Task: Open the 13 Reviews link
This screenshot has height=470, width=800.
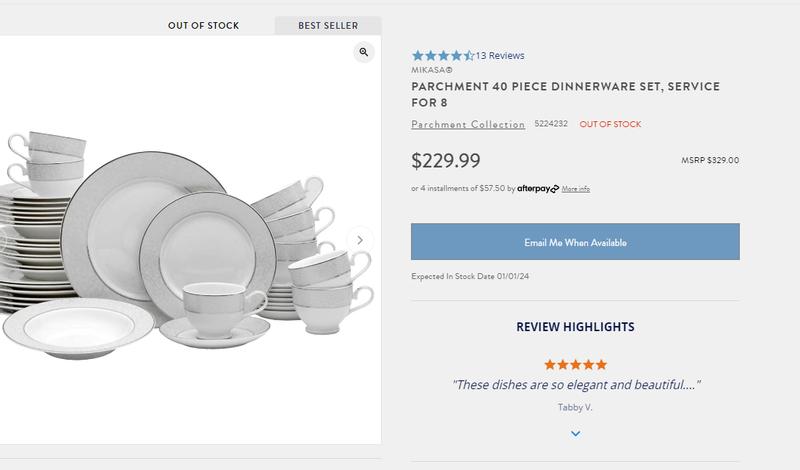Action: [x=500, y=56]
